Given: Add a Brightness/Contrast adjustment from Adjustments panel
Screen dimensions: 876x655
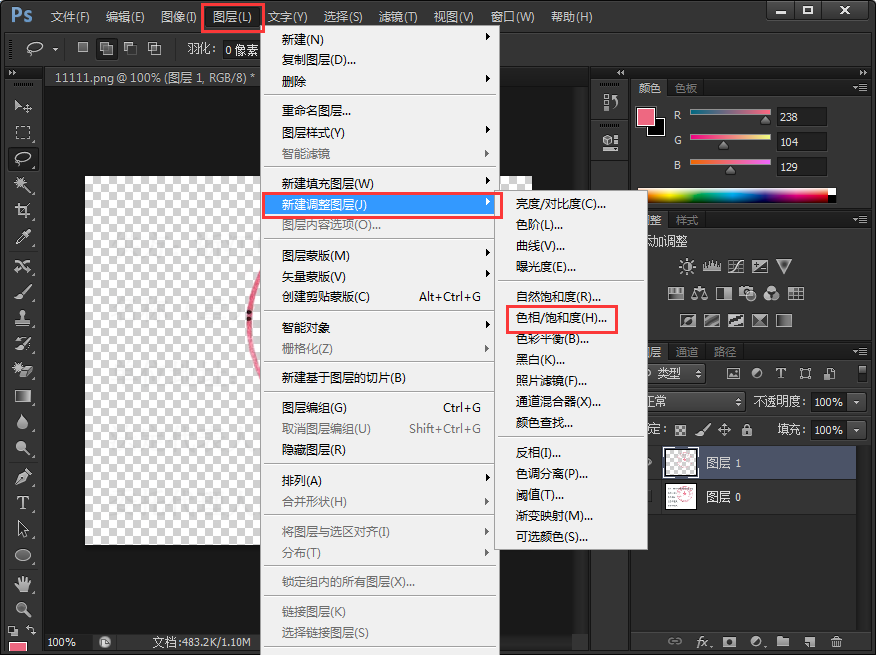Looking at the screenshot, I should [687, 266].
